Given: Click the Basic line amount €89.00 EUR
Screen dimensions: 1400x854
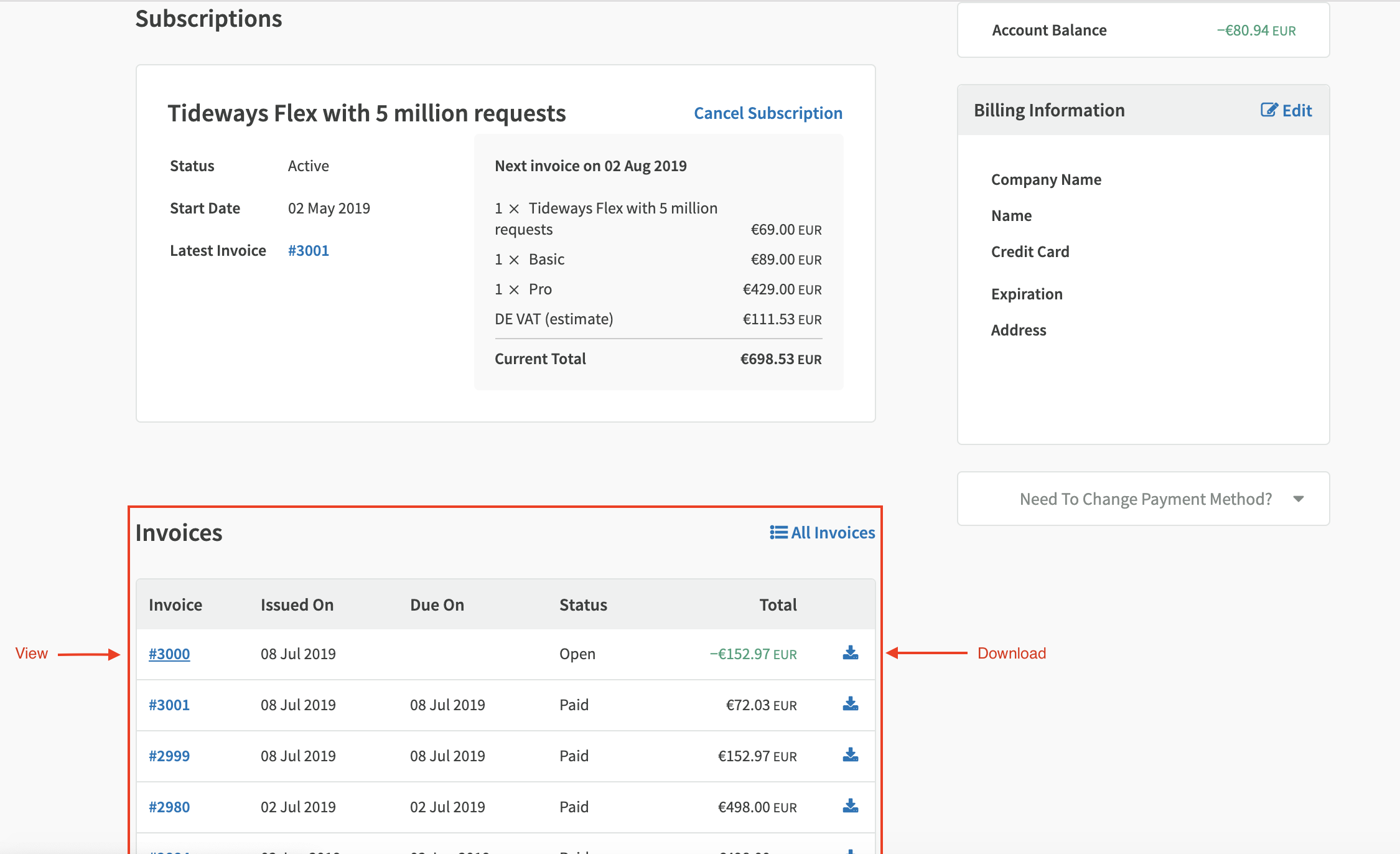Looking at the screenshot, I should [786, 260].
